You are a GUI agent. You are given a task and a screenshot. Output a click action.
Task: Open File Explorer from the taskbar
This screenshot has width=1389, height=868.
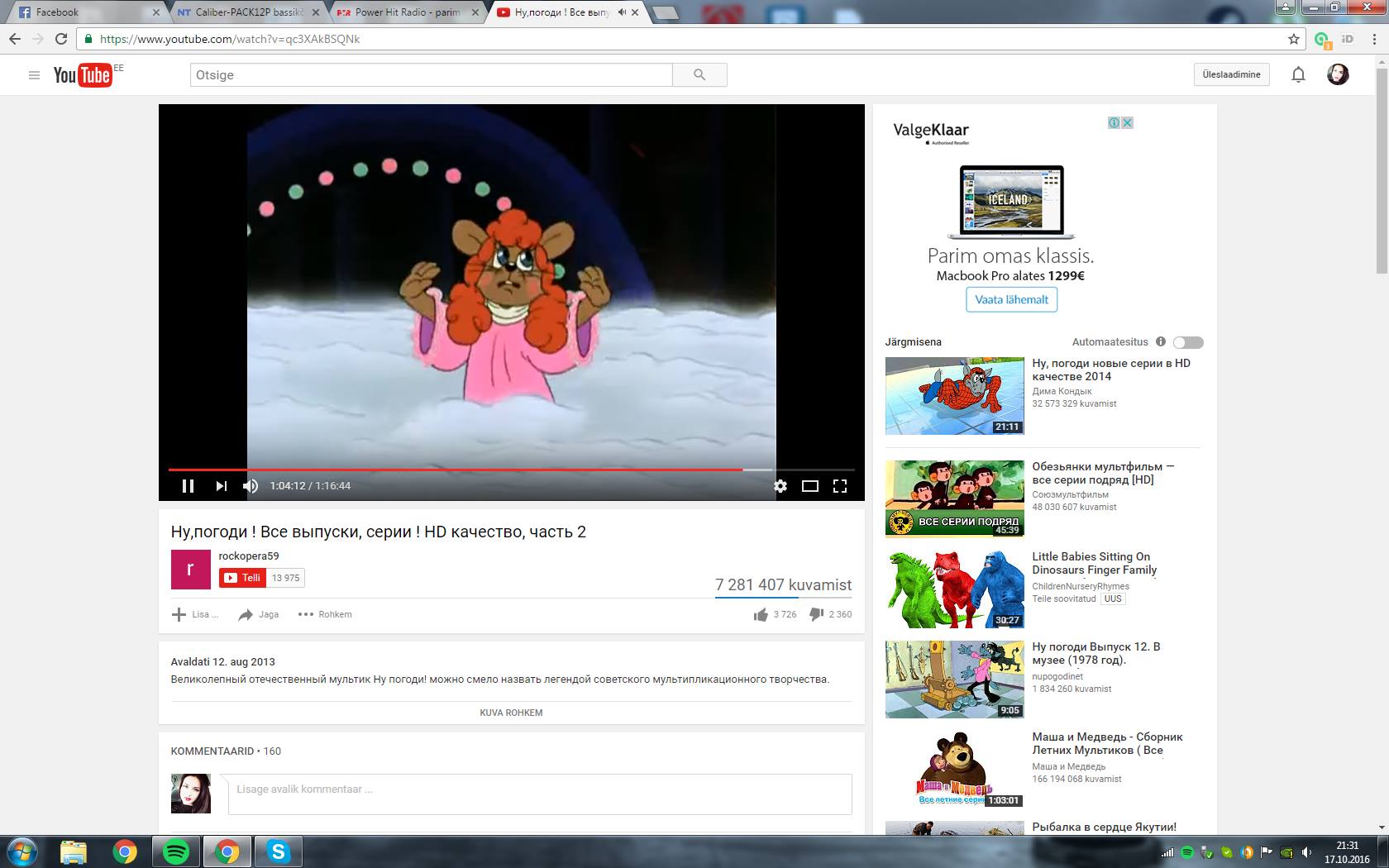pos(74,851)
